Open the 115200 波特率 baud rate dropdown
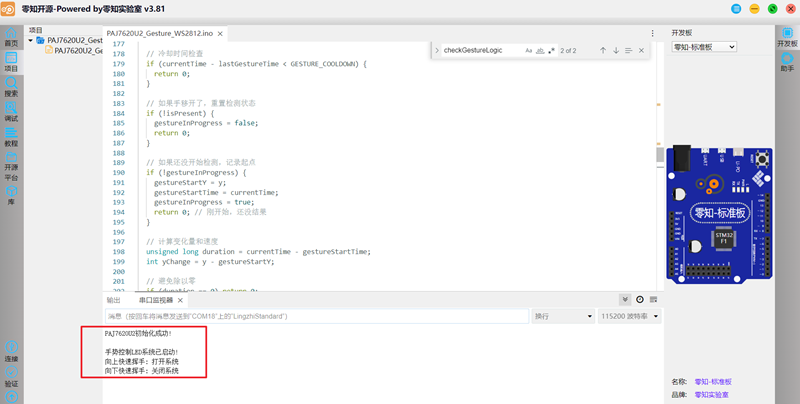The height and width of the screenshot is (404, 800). (x=630, y=316)
